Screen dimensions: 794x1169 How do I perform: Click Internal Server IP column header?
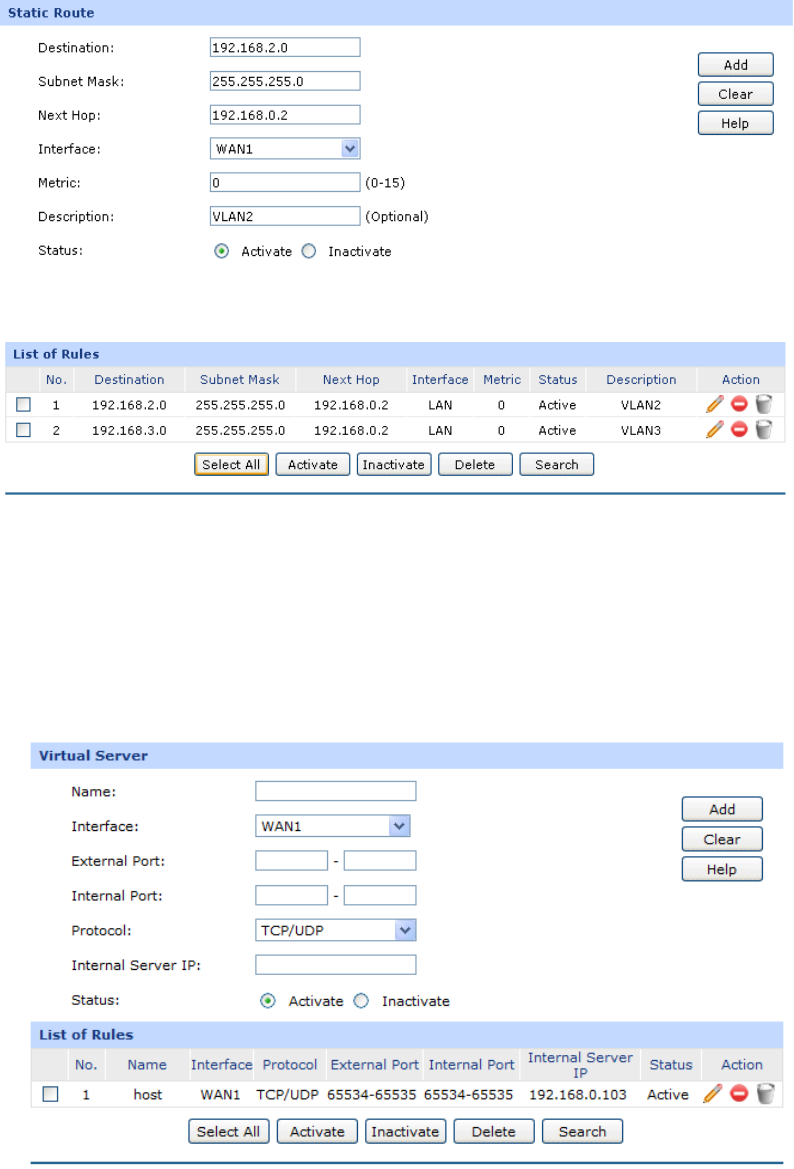(x=580, y=1065)
